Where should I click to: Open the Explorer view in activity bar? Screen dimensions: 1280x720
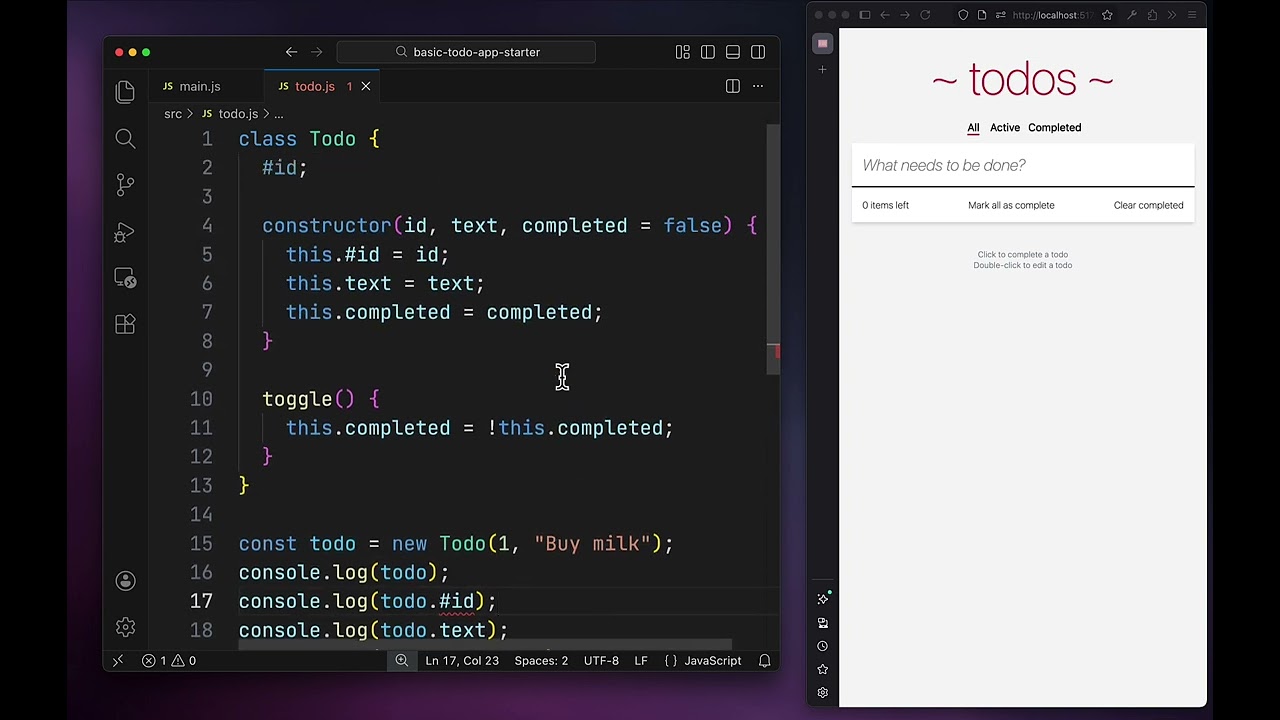[x=125, y=92]
